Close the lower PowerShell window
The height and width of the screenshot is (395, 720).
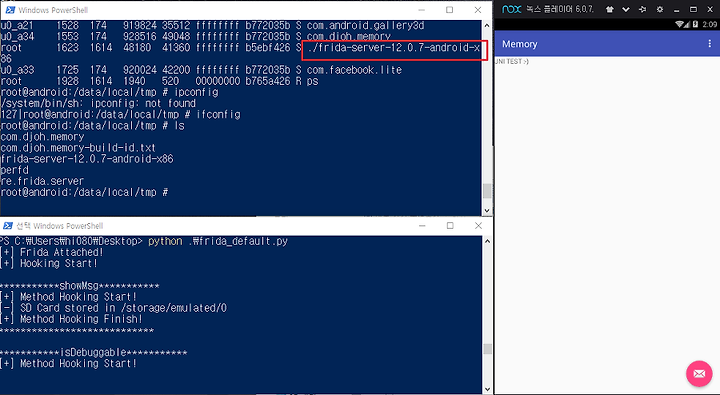click(x=478, y=226)
